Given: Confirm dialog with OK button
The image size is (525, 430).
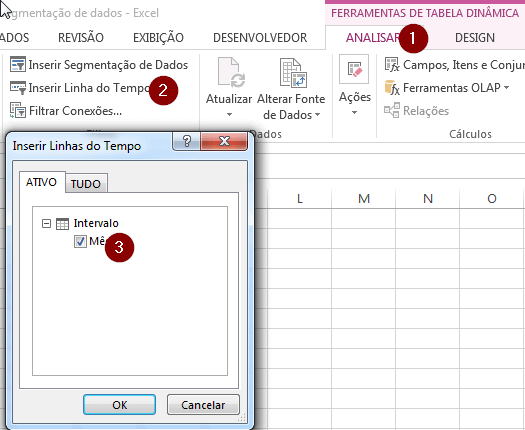Looking at the screenshot, I should (120, 405).
